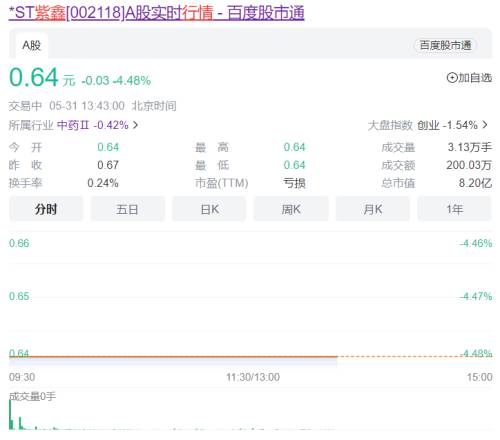Select the A股 tab
Viewport: 500px width, 440px height.
tap(32, 45)
